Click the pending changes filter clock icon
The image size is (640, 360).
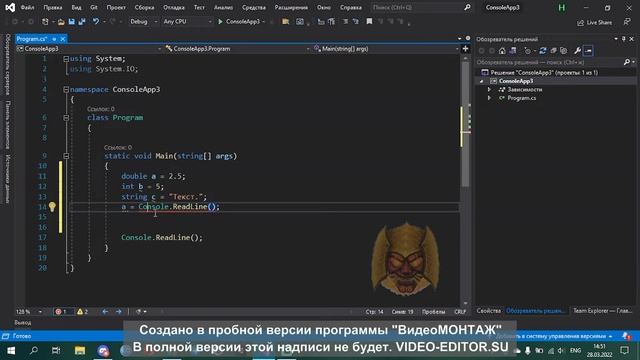pos(528,51)
